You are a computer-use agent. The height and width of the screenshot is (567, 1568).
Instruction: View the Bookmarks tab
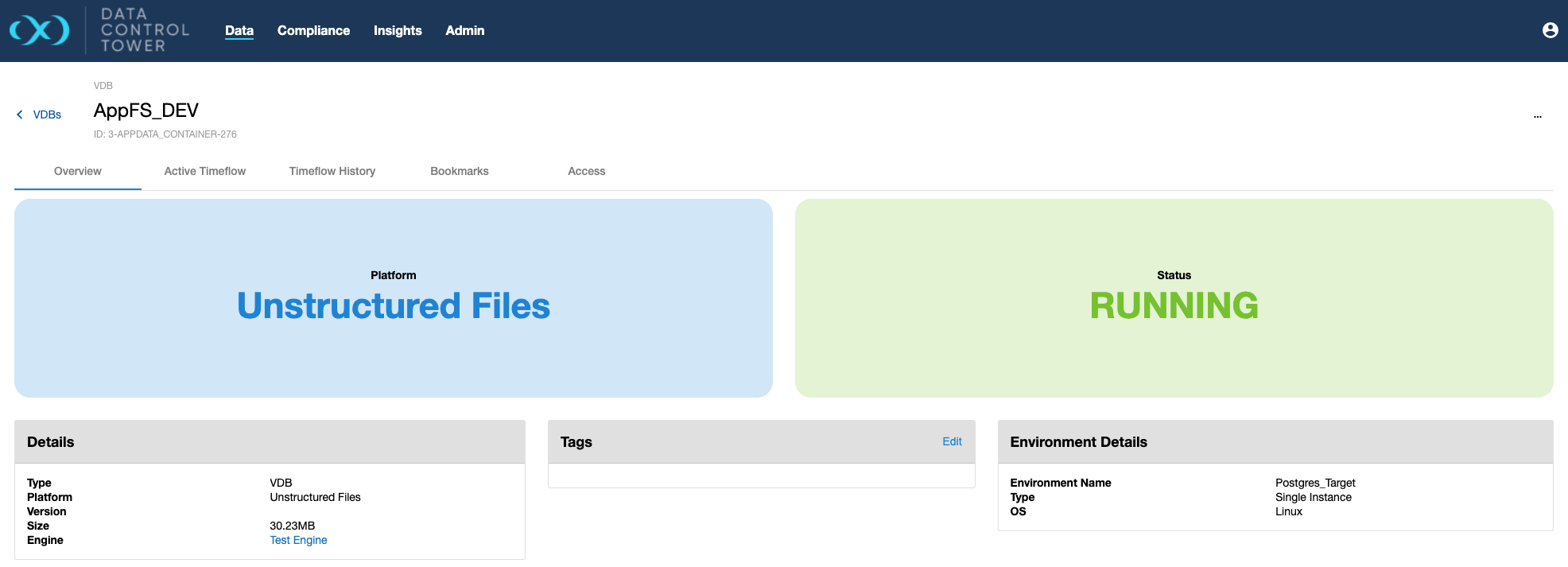pos(459,171)
